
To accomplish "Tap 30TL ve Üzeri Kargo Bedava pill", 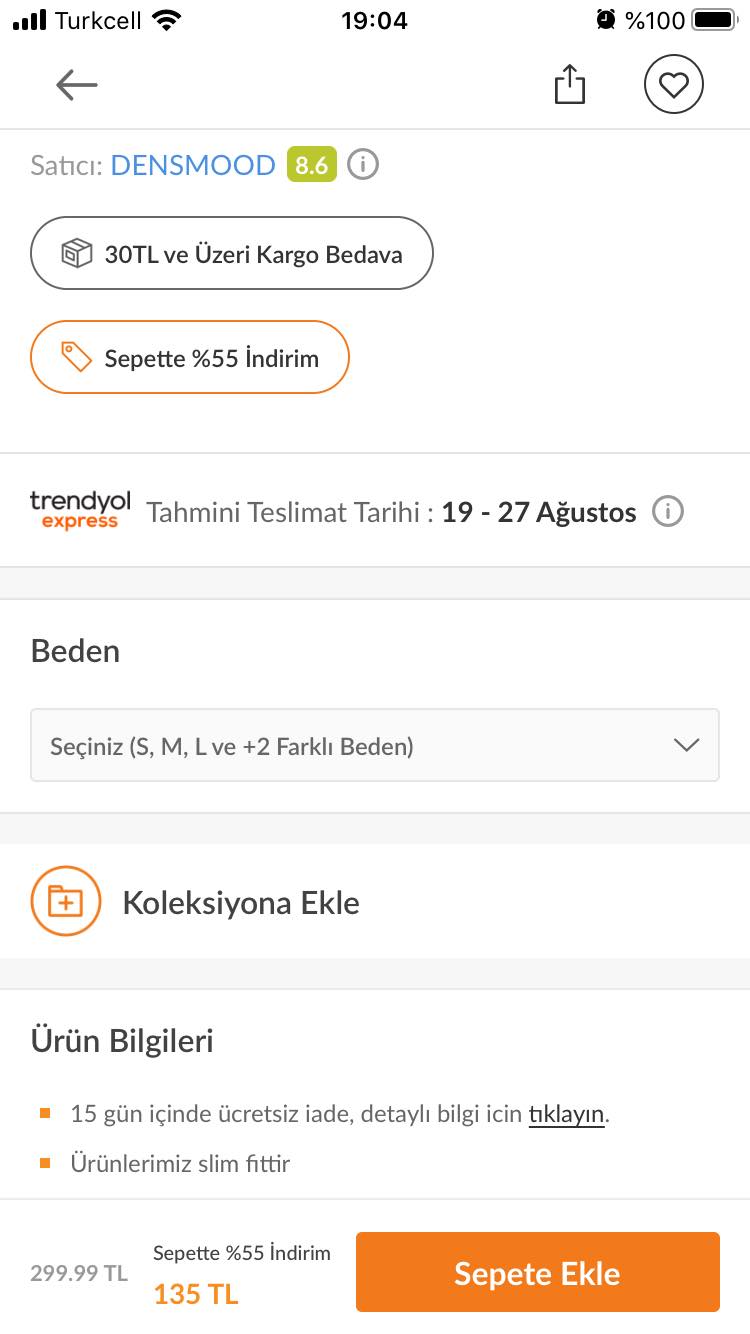I will pos(232,253).
